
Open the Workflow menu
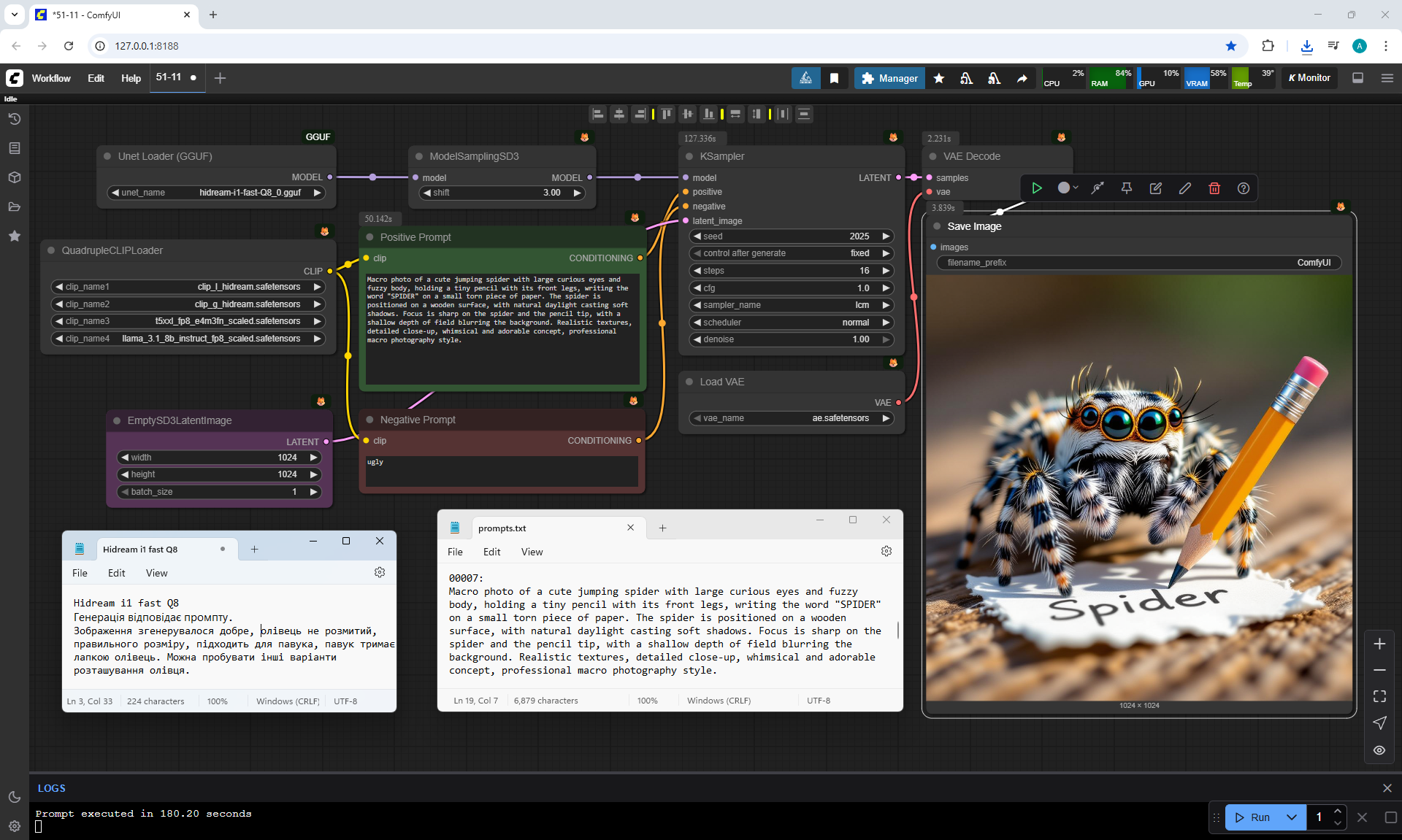tap(51, 78)
